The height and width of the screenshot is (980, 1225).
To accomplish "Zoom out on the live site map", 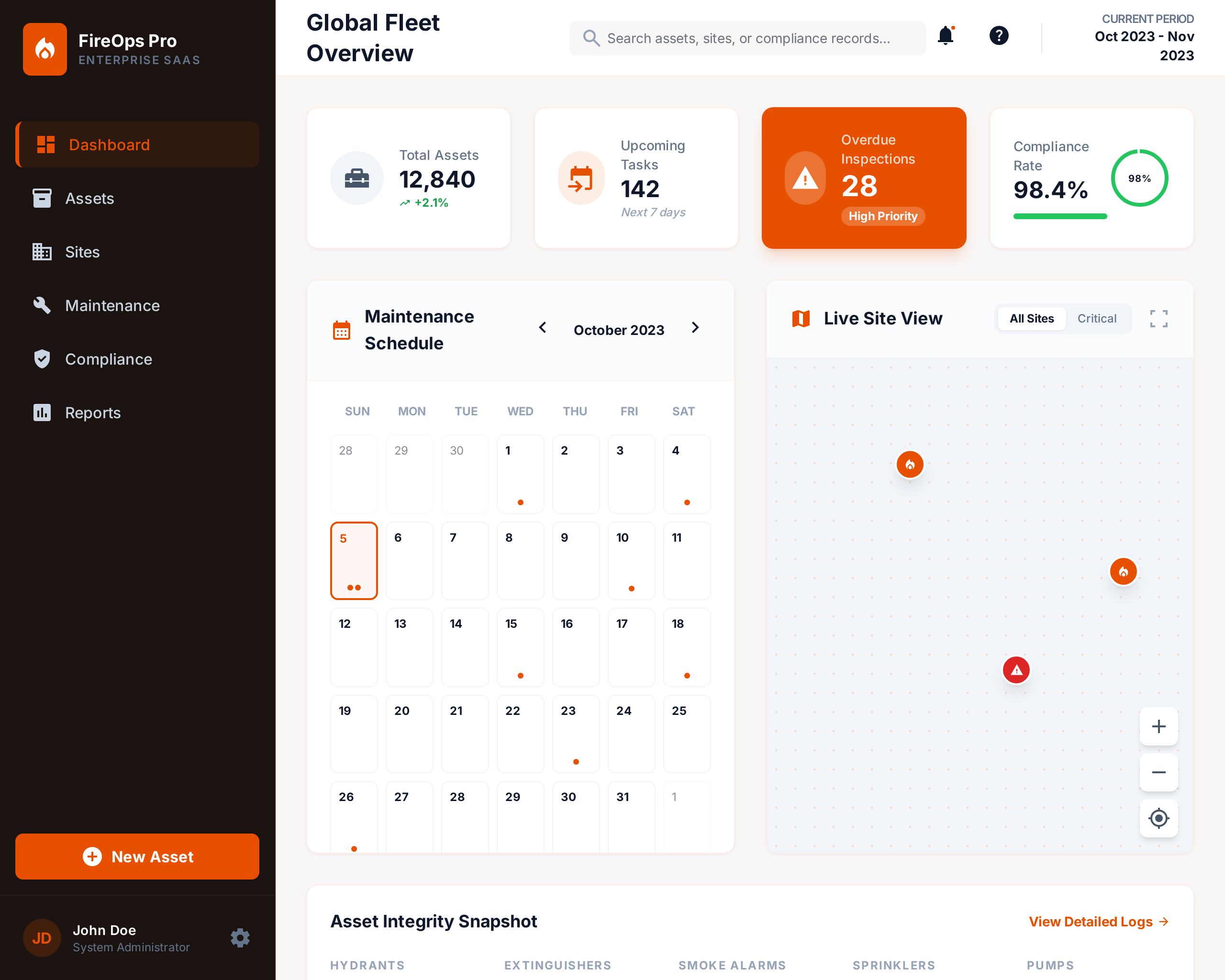I will click(x=1158, y=772).
